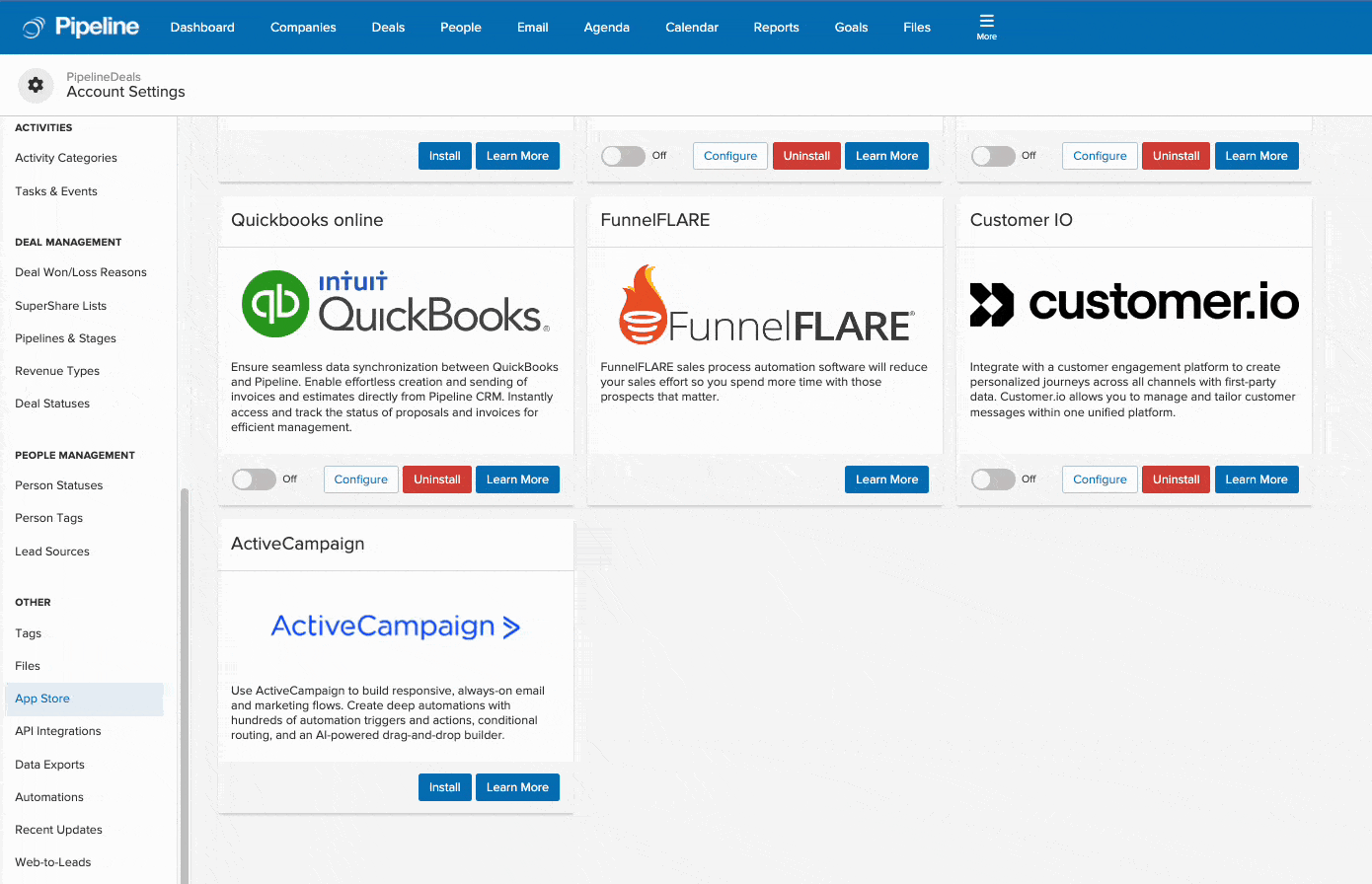Image resolution: width=1372 pixels, height=884 pixels.
Task: Enable the Customer IO toggle switch
Action: tap(993, 479)
